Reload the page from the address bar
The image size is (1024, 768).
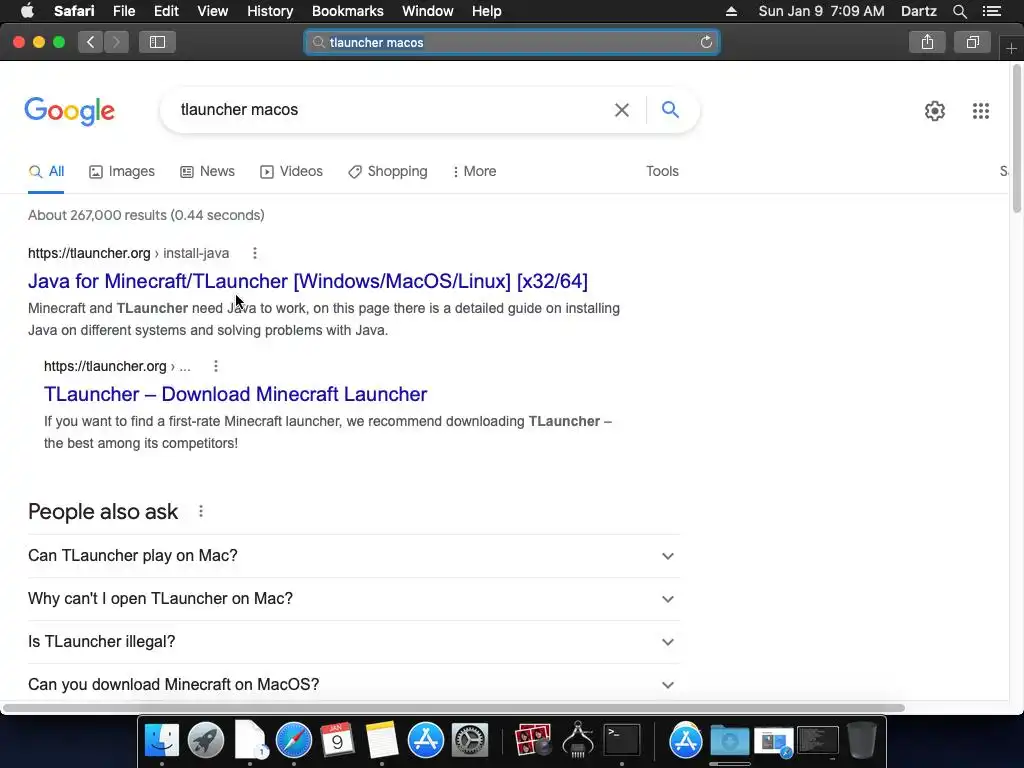point(706,42)
